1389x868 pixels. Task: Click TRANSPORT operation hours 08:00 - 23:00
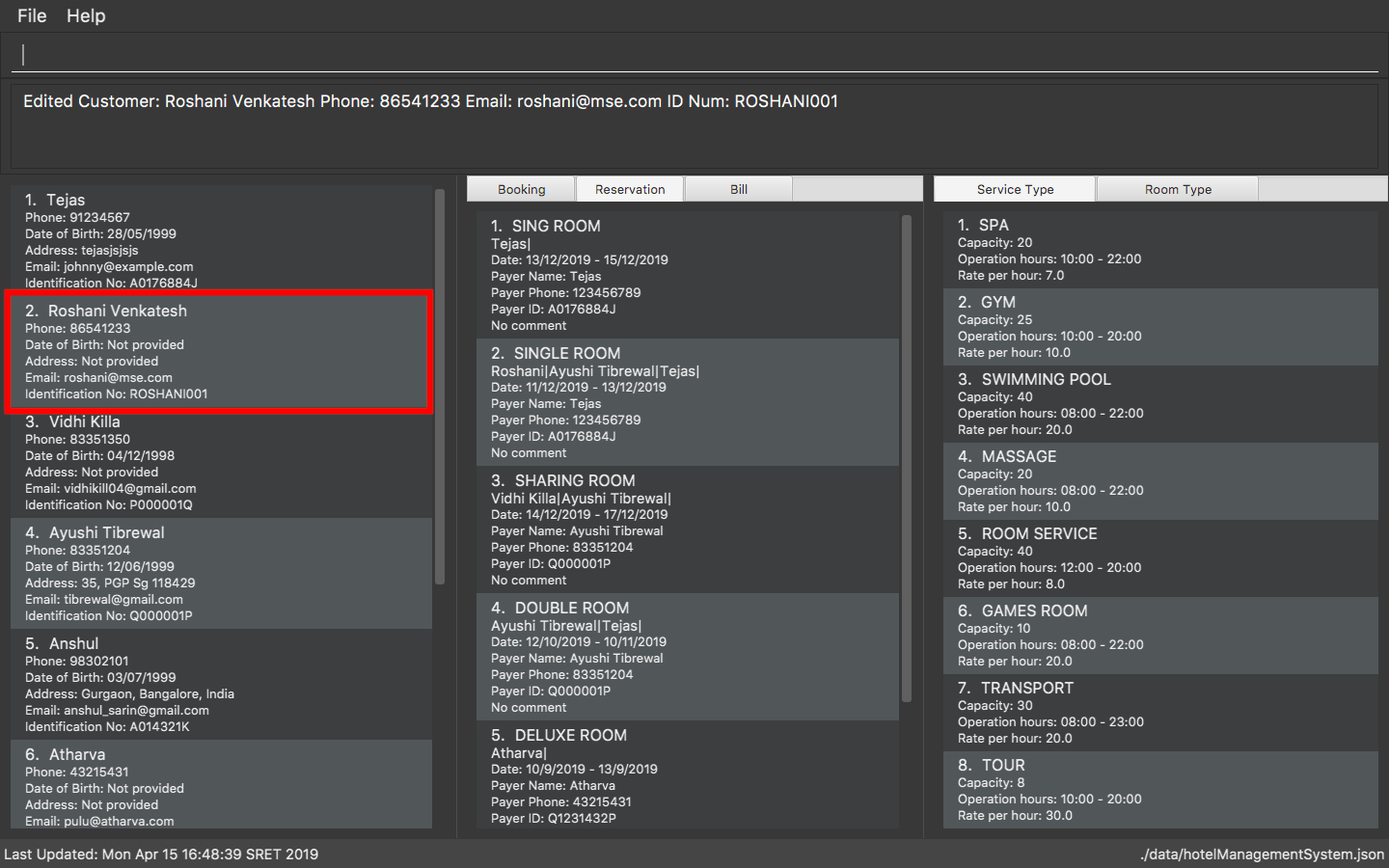[1050, 722]
